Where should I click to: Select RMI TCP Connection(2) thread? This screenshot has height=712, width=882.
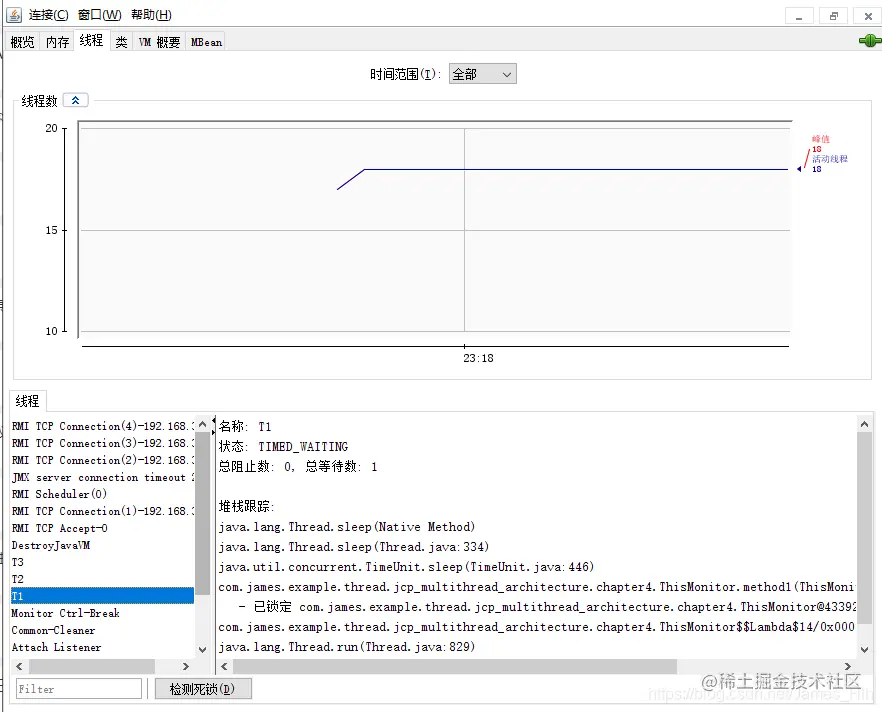102,460
